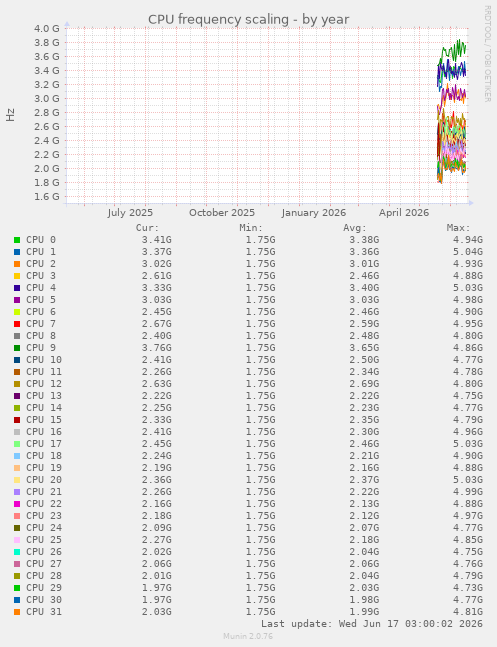Click the 'January 2026' x-axis label
This screenshot has height=647, width=497.
(x=314, y=213)
